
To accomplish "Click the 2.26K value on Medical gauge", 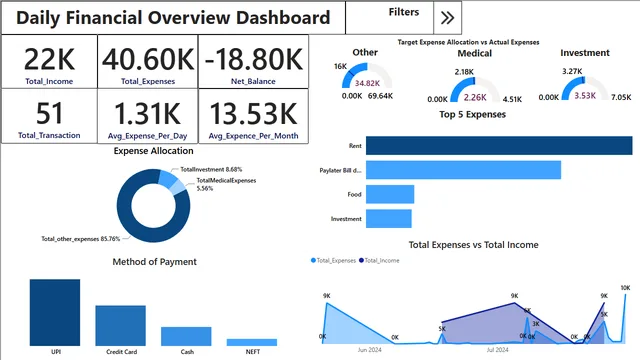I will [475, 98].
